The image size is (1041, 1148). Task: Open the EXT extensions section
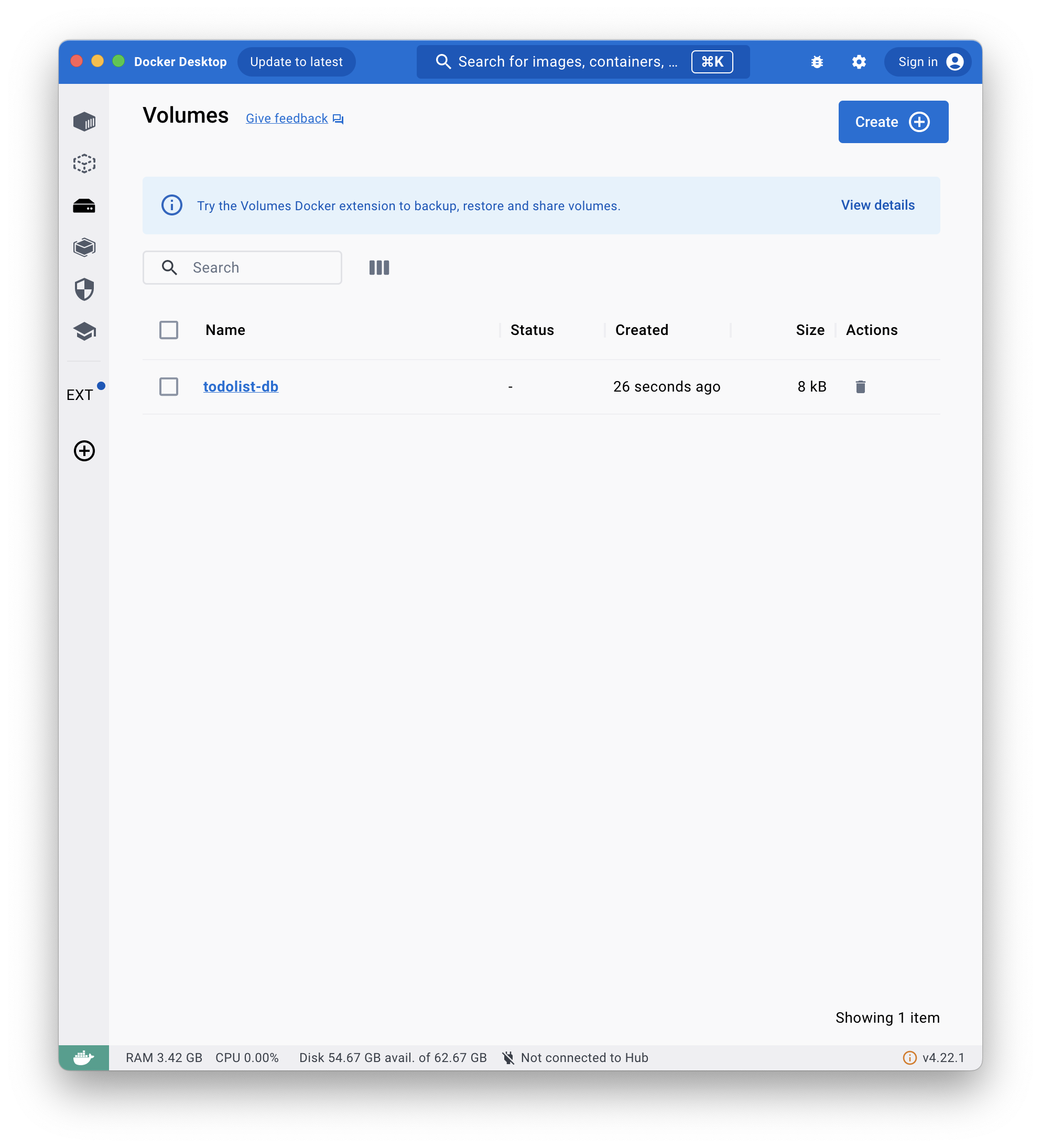[80, 395]
